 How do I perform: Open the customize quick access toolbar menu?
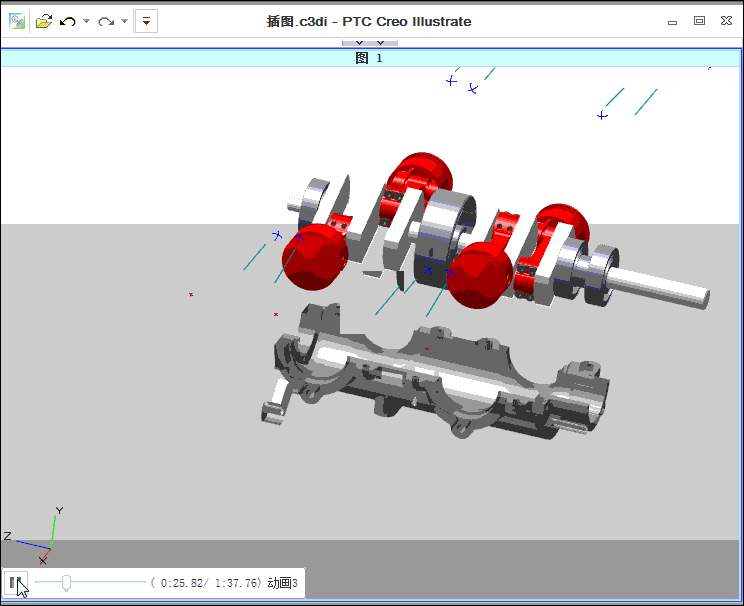[x=147, y=21]
